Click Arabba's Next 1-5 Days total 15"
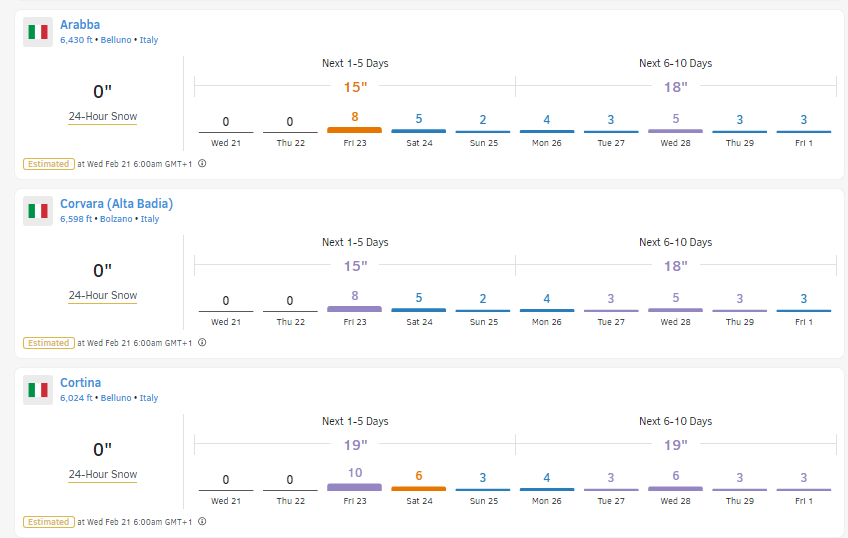The image size is (848, 538). pos(355,87)
